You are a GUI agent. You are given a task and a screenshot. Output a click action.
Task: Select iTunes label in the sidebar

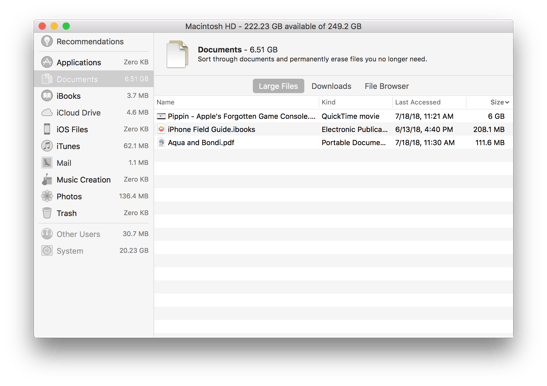click(68, 146)
